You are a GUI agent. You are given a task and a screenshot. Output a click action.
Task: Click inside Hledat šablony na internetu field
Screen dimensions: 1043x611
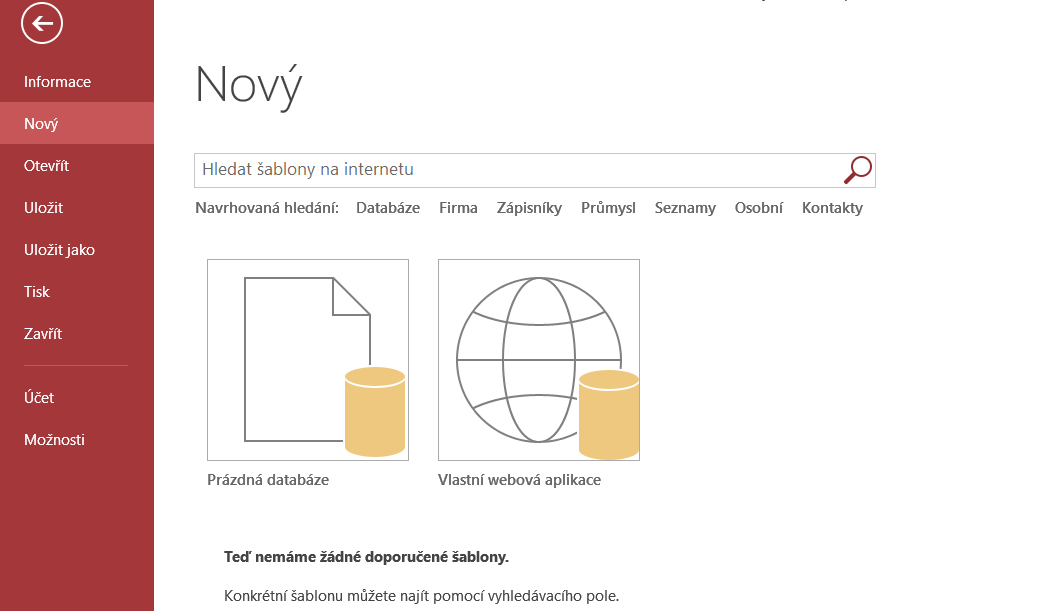[519, 170]
